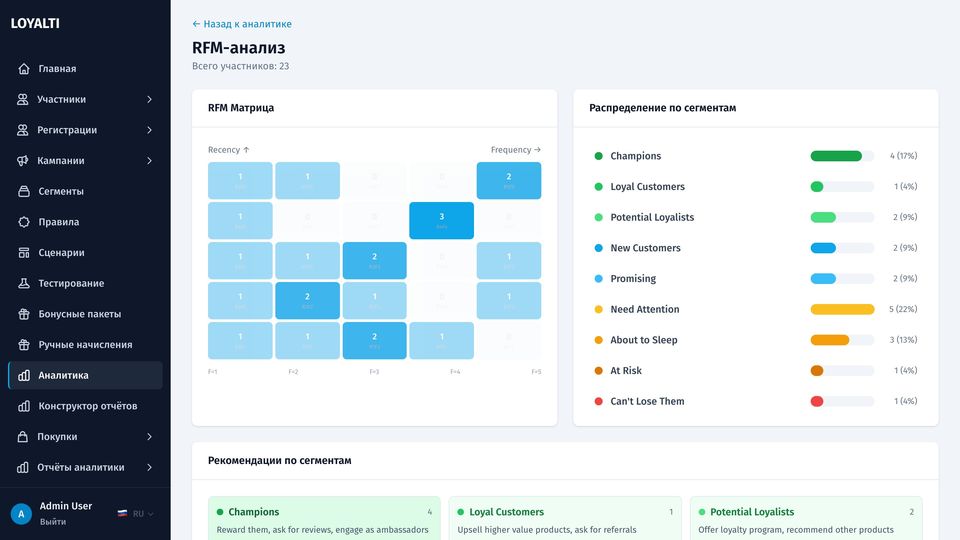Select the matrix cell with value 3
Image resolution: width=960 pixels, height=540 pixels.
(441, 220)
